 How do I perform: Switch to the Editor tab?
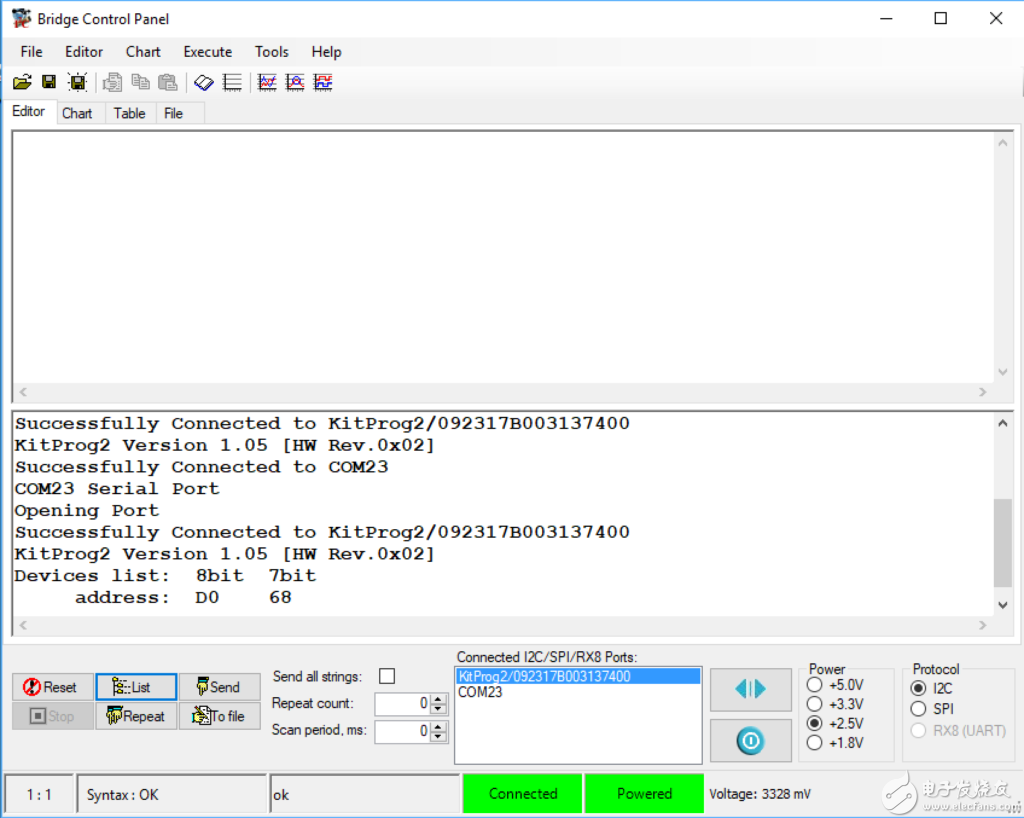(29, 112)
